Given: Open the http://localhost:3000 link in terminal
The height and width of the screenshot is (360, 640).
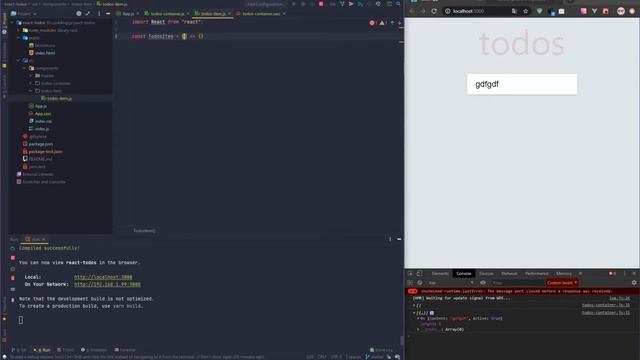Looking at the screenshot, I should (x=103, y=277).
